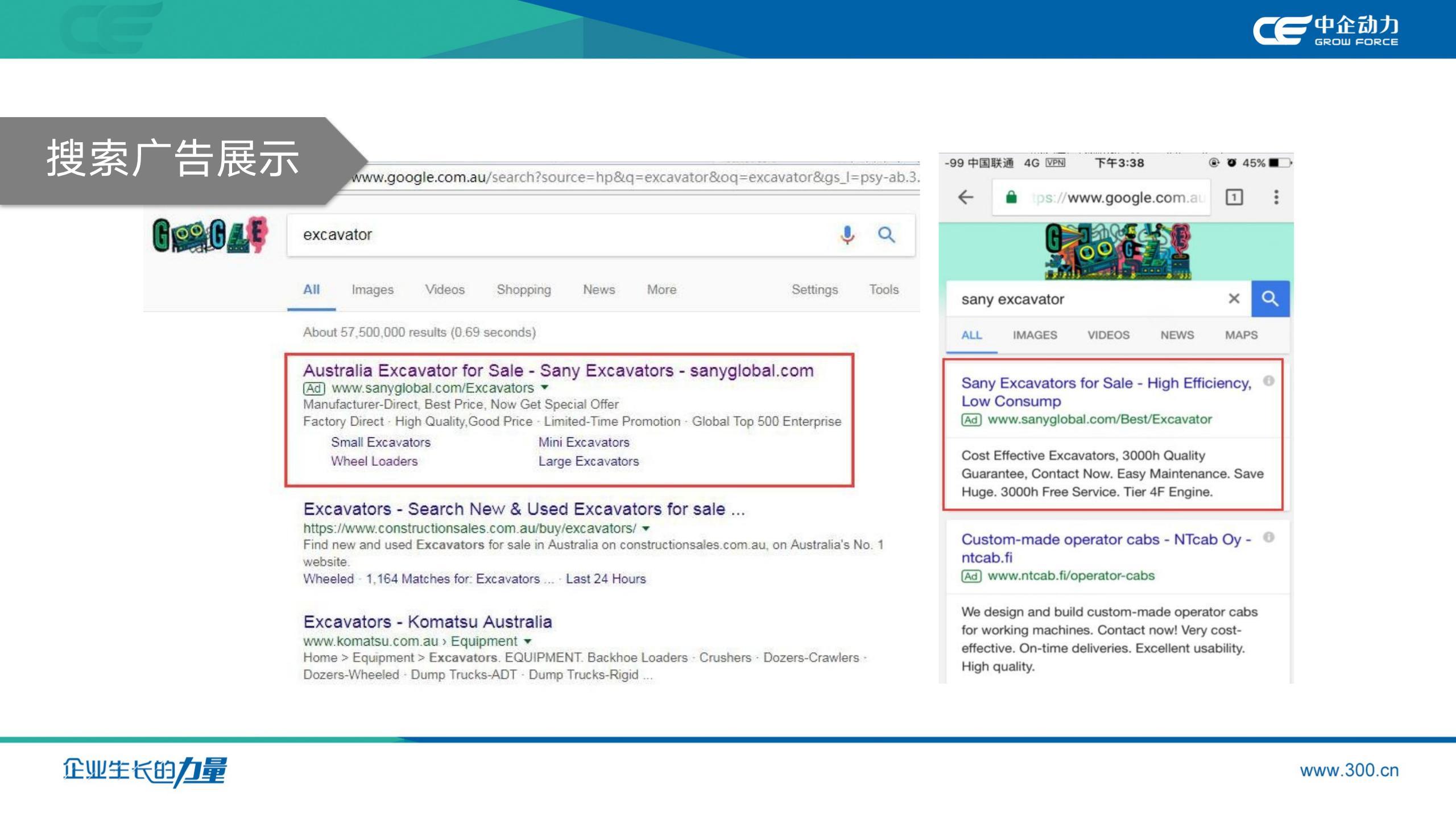The width and height of the screenshot is (1456, 819).
Task: Open the Wheel Loaders sitelink
Action: (374, 461)
